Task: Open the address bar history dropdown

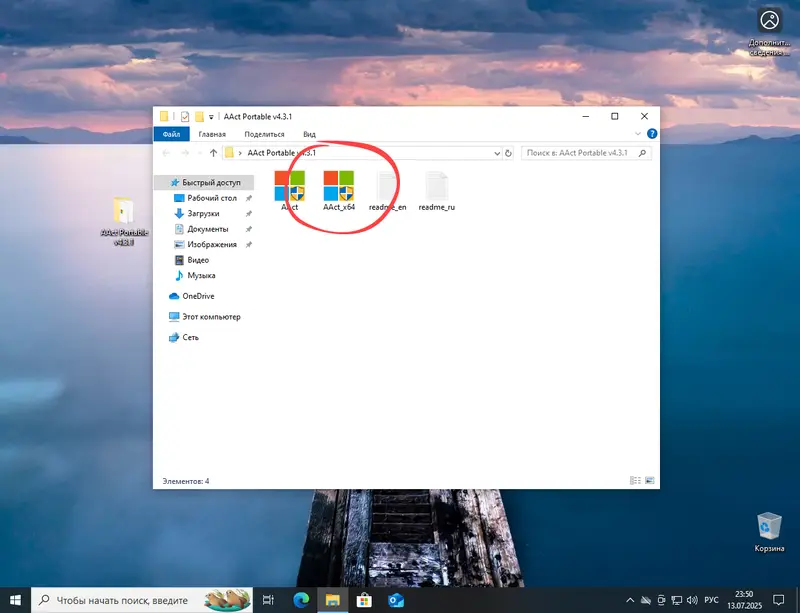Action: (x=496, y=153)
